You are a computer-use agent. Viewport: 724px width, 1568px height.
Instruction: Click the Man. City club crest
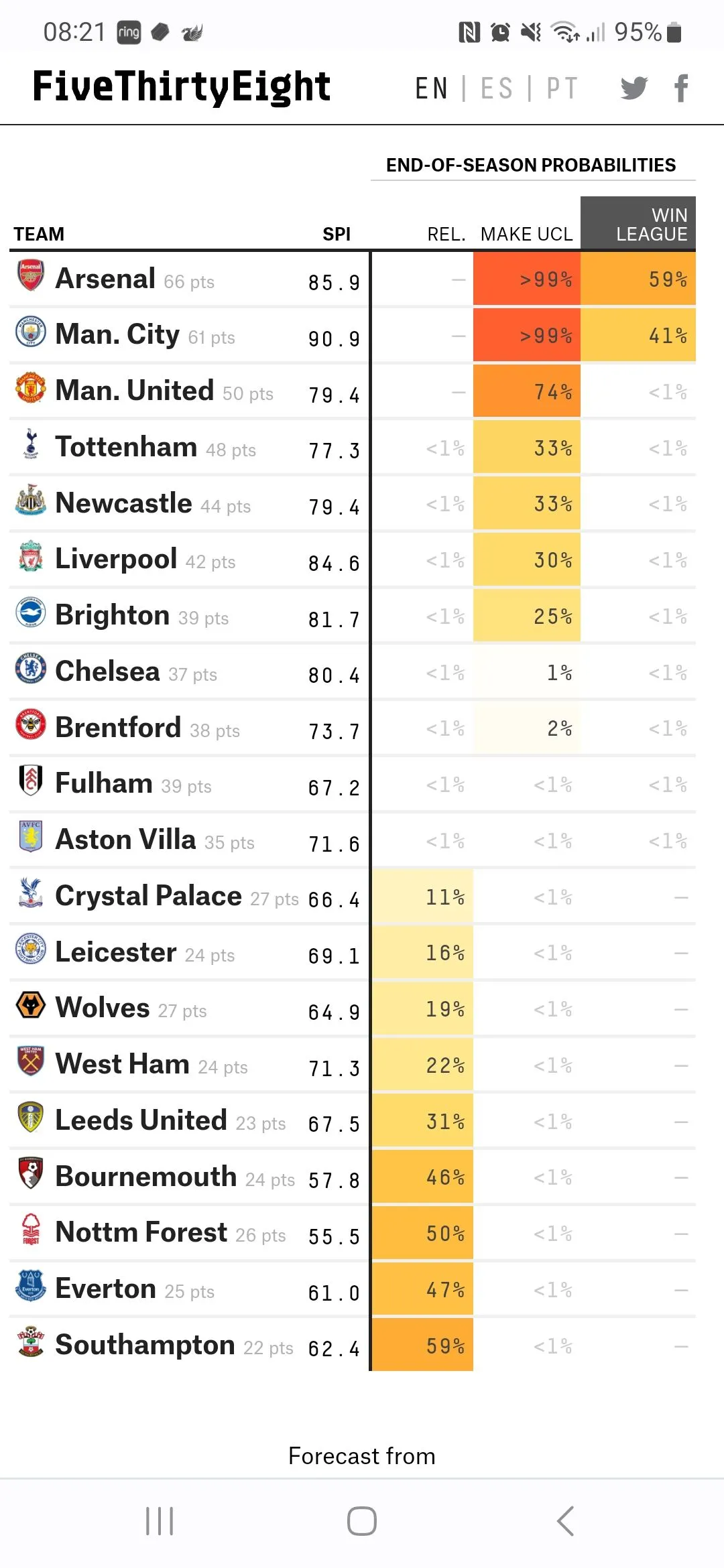(x=30, y=332)
